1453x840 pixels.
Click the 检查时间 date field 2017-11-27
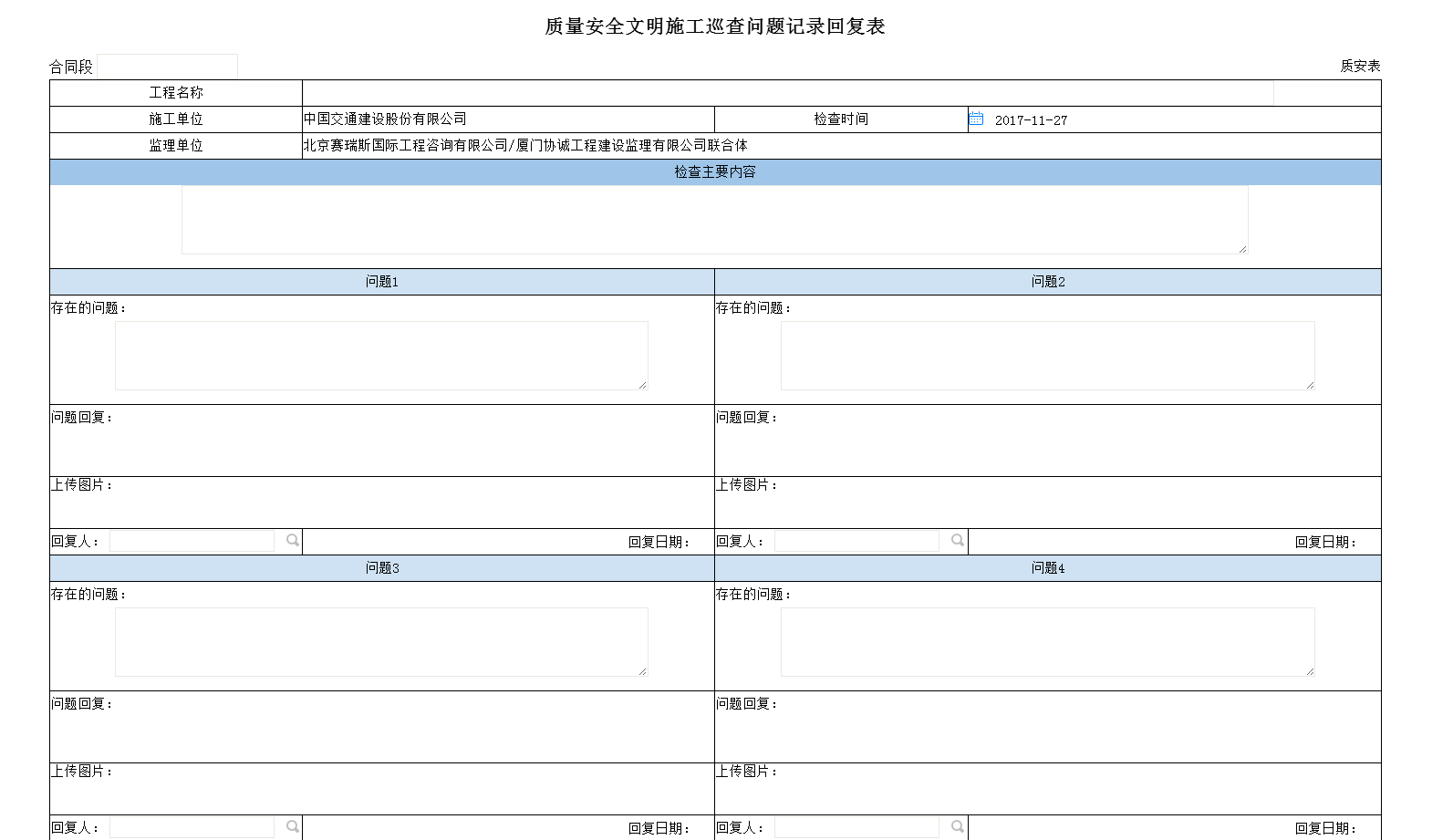pos(1031,120)
